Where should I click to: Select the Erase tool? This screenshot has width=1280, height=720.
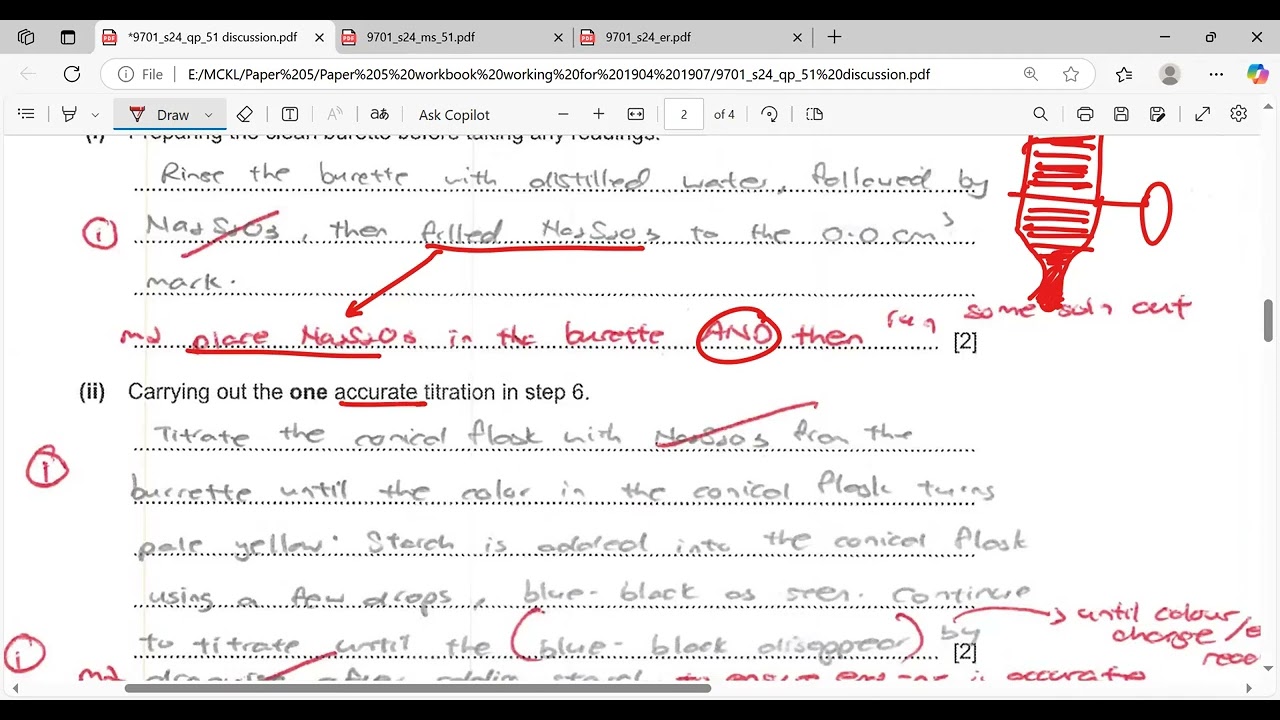pyautogui.click(x=245, y=114)
